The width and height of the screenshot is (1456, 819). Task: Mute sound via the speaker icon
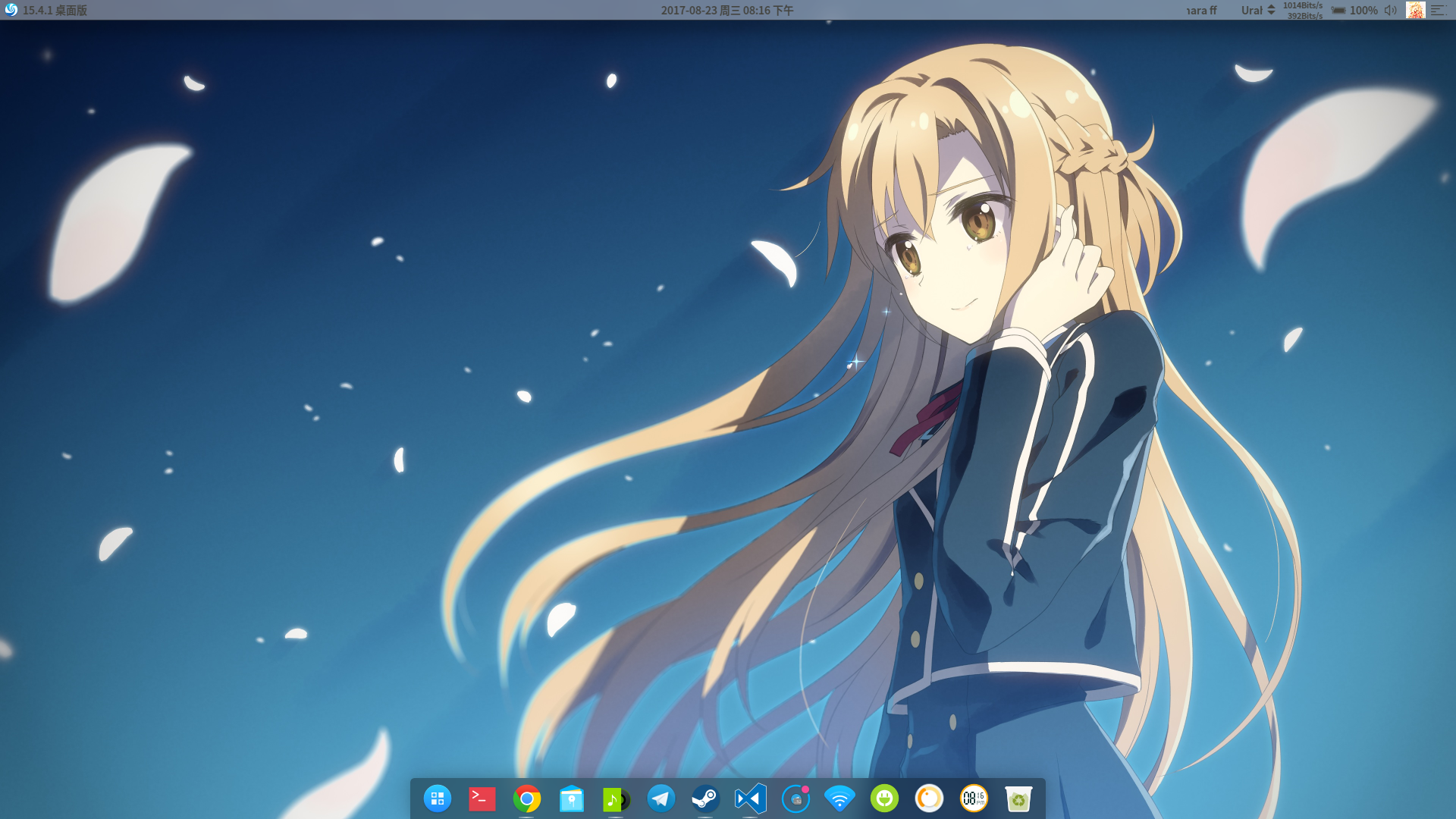(1390, 11)
